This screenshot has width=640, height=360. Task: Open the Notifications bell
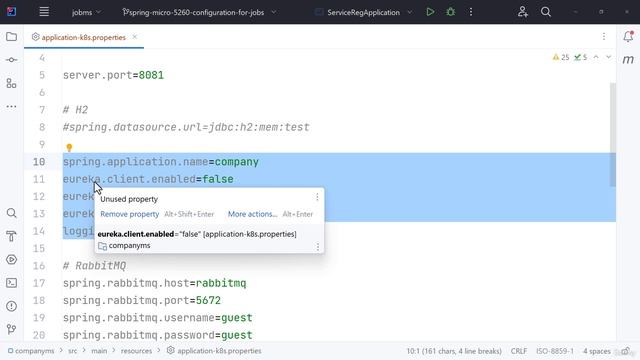628,36
